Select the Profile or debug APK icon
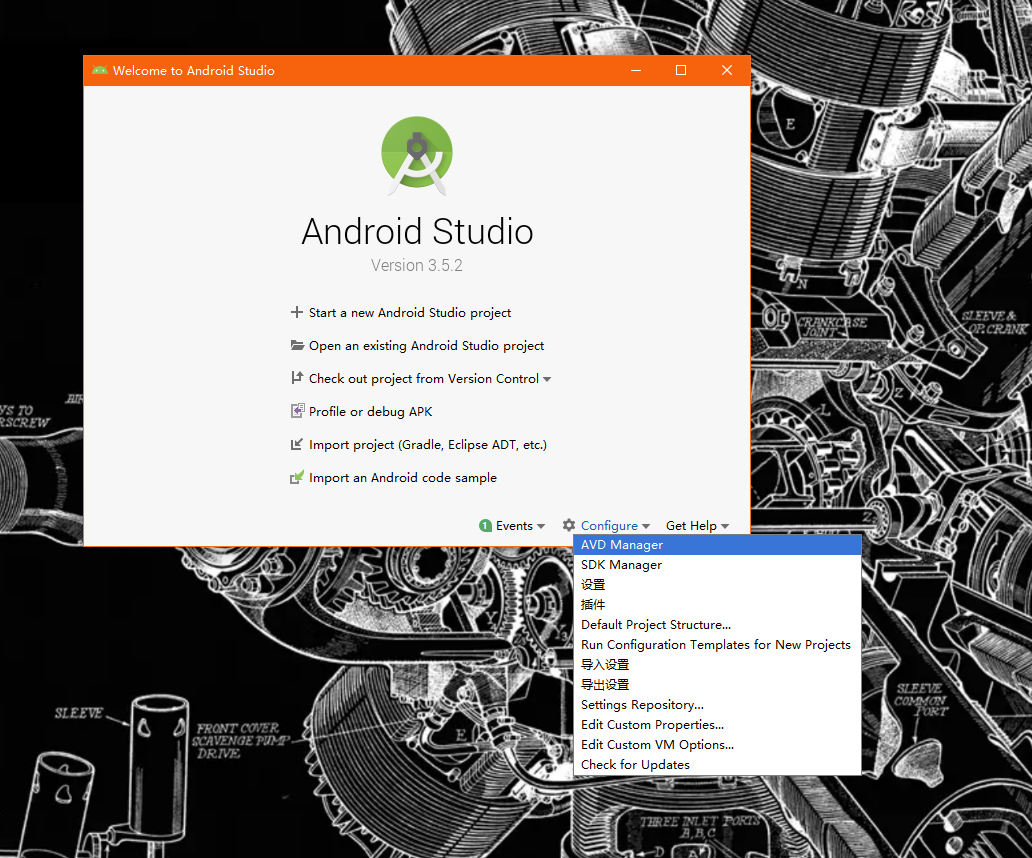The image size is (1032, 858). point(297,411)
